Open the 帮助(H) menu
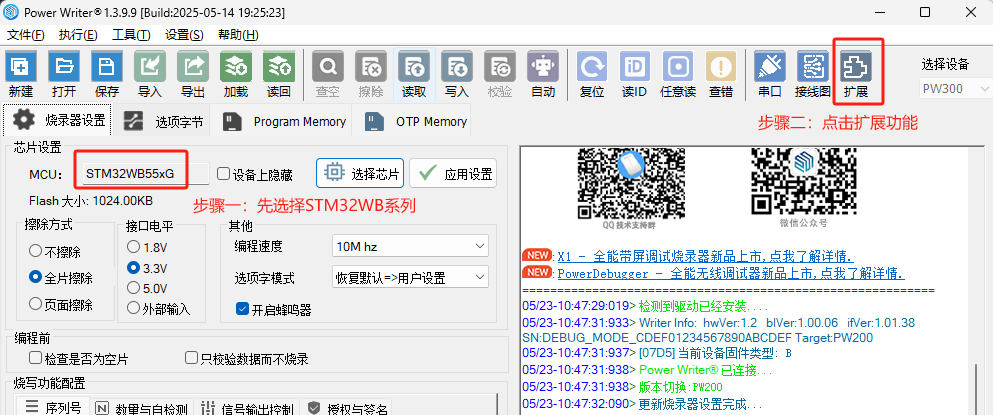The width and height of the screenshot is (993, 415). click(238, 35)
